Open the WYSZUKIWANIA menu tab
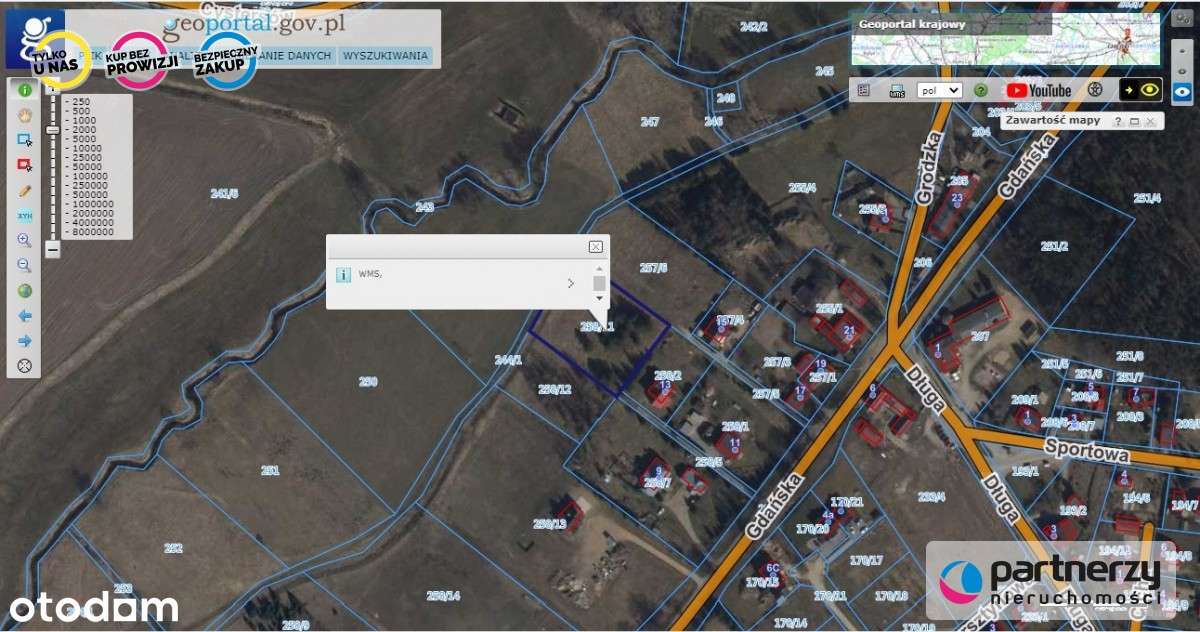Image resolution: width=1200 pixels, height=632 pixels. click(x=385, y=56)
